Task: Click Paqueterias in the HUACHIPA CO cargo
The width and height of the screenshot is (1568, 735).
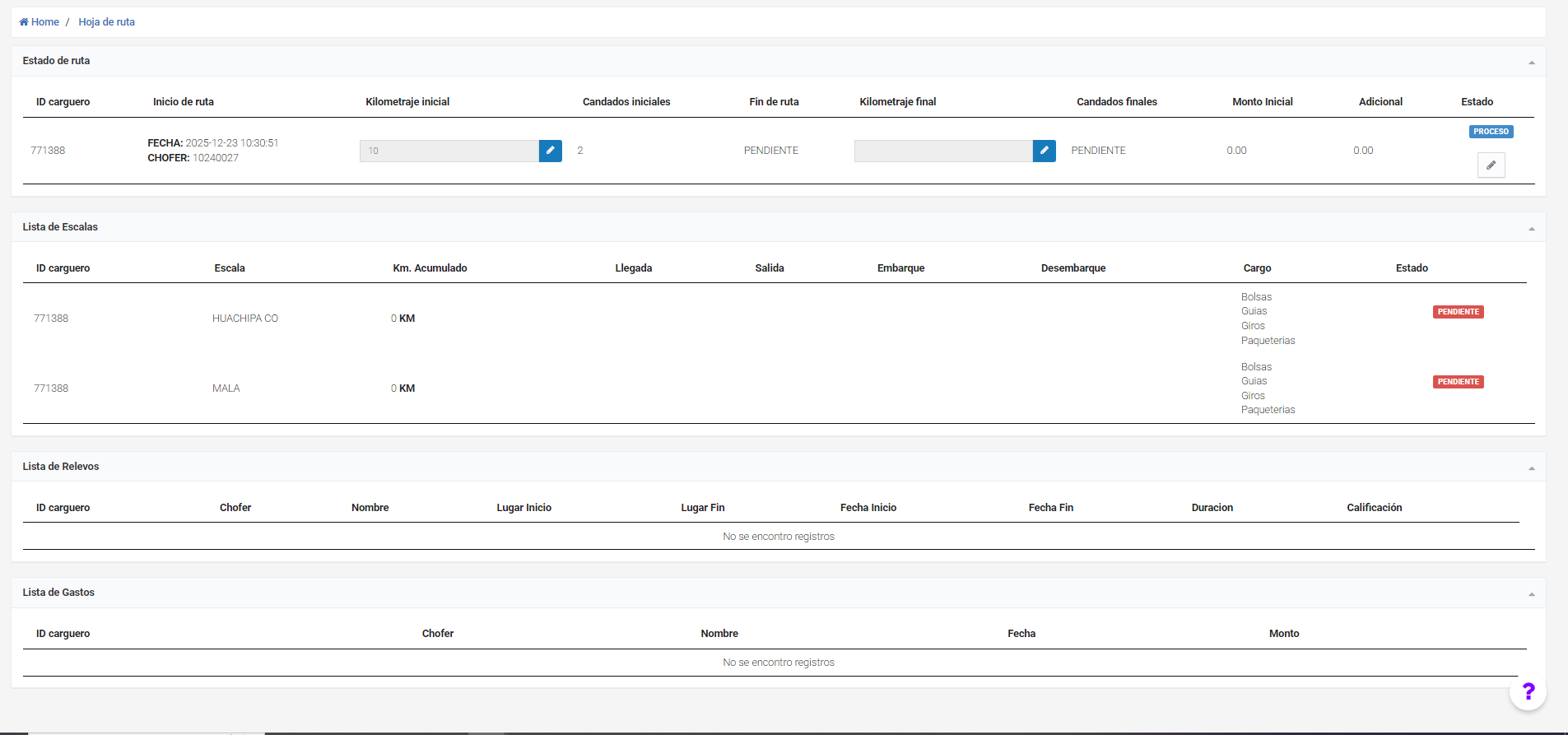Action: click(1268, 341)
